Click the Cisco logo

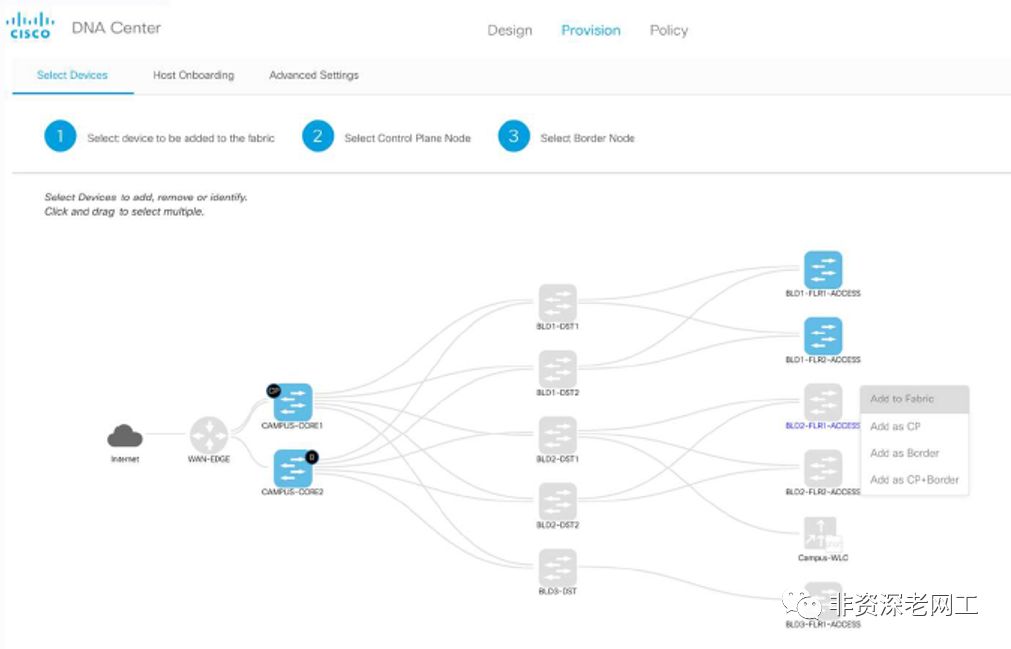[x=30, y=26]
